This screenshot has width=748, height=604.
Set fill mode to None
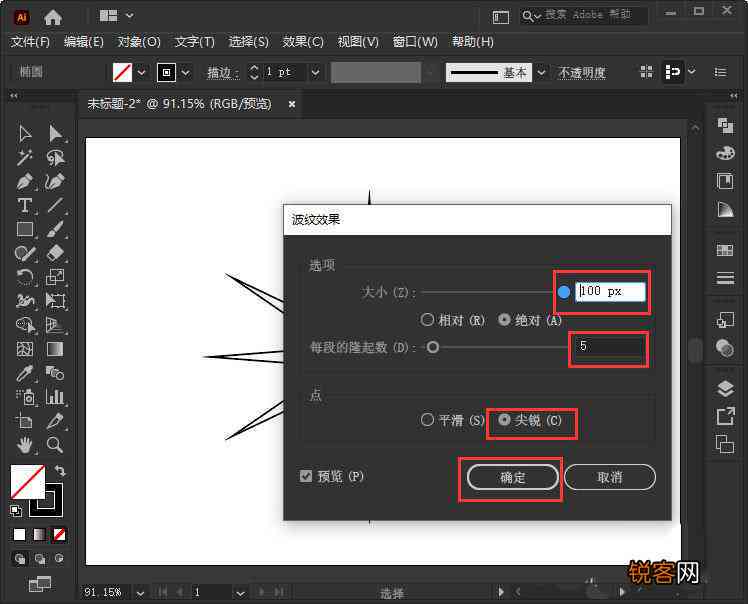point(60,534)
